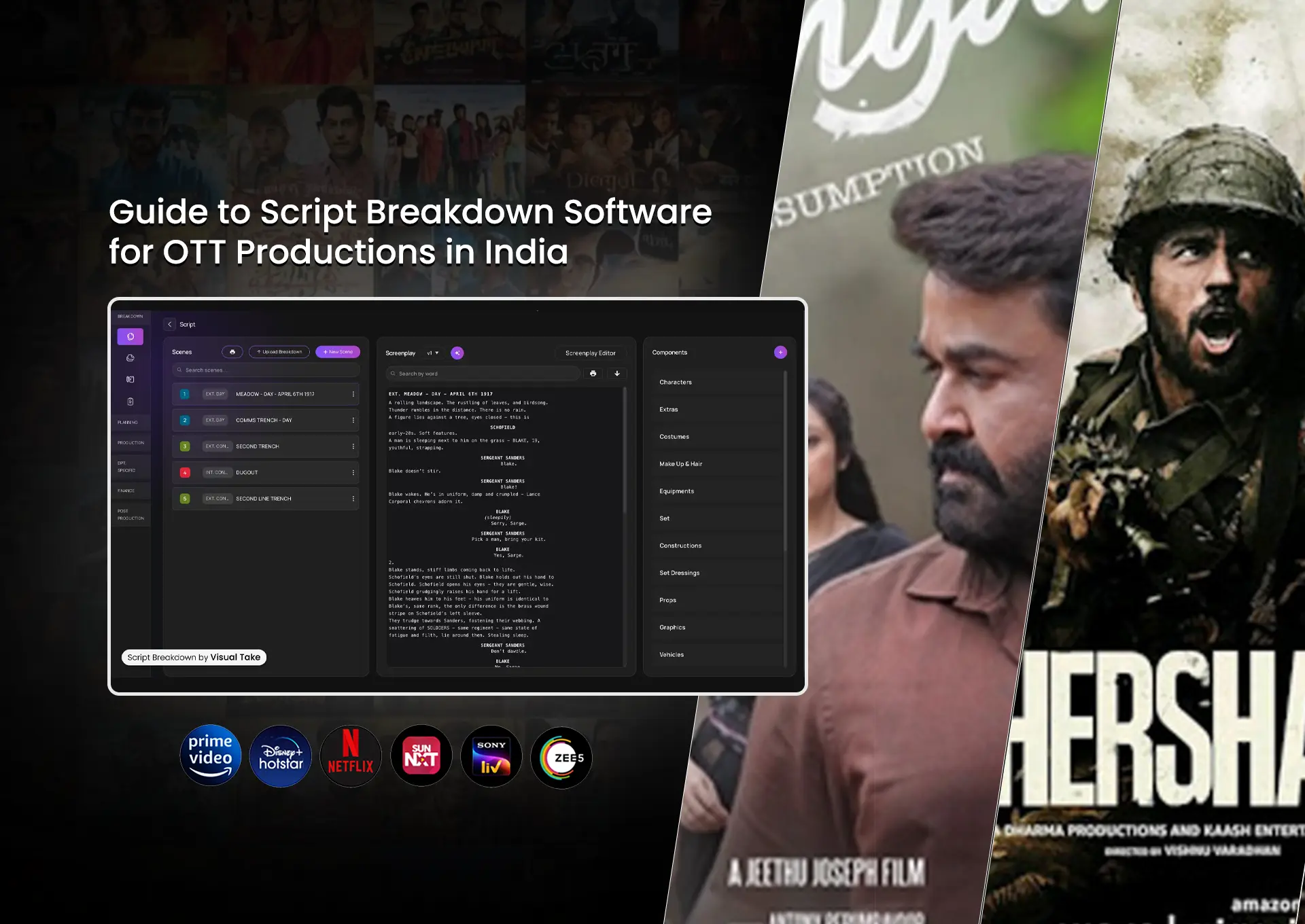Open options menu for Second Line Trench scene
The height and width of the screenshot is (924, 1305).
(353, 499)
